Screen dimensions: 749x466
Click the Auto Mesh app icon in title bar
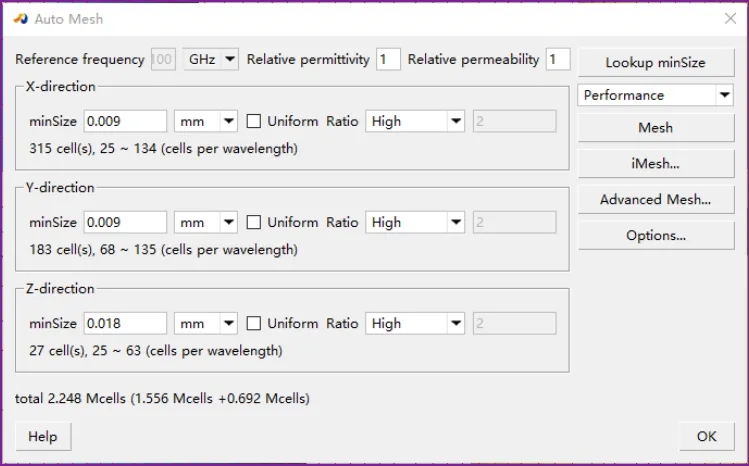(x=20, y=18)
